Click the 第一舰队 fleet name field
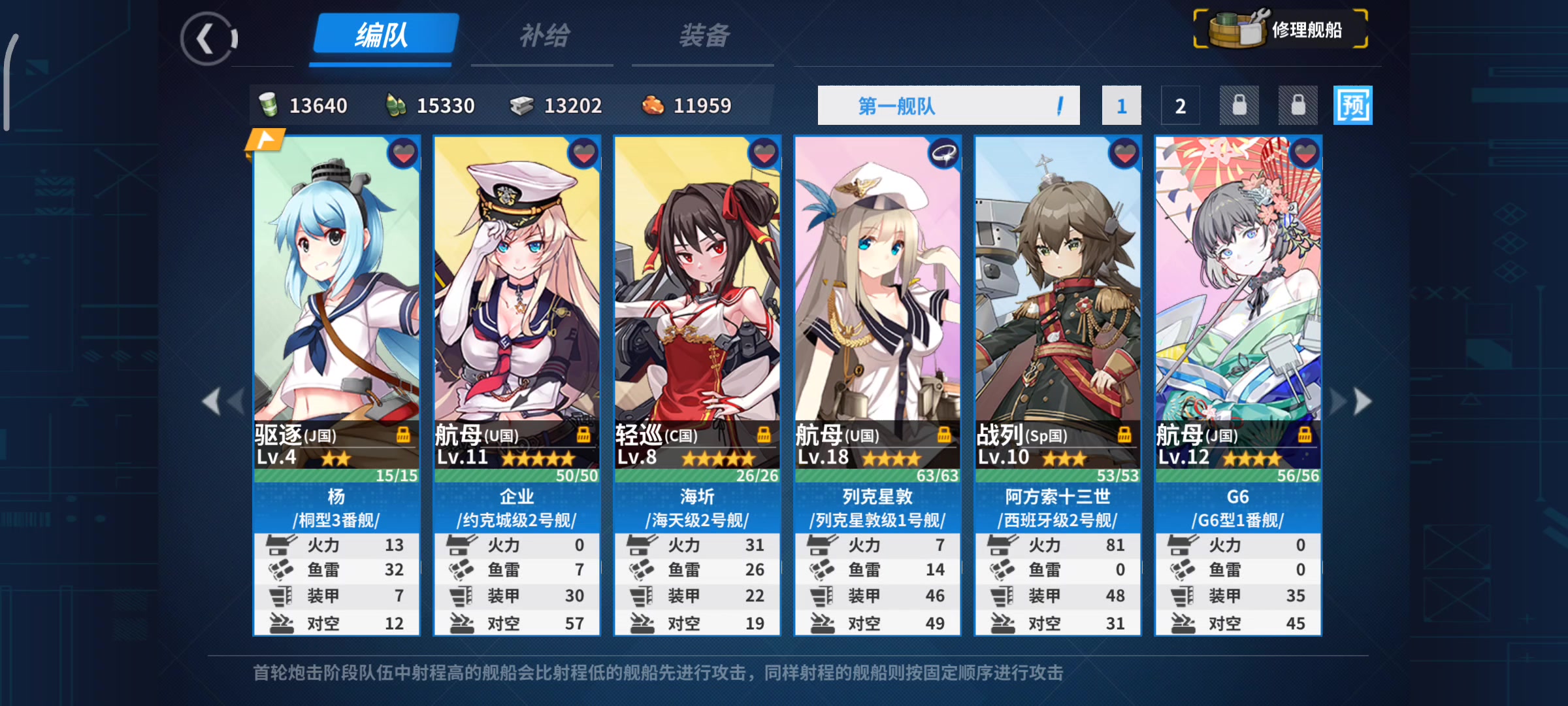 point(949,105)
